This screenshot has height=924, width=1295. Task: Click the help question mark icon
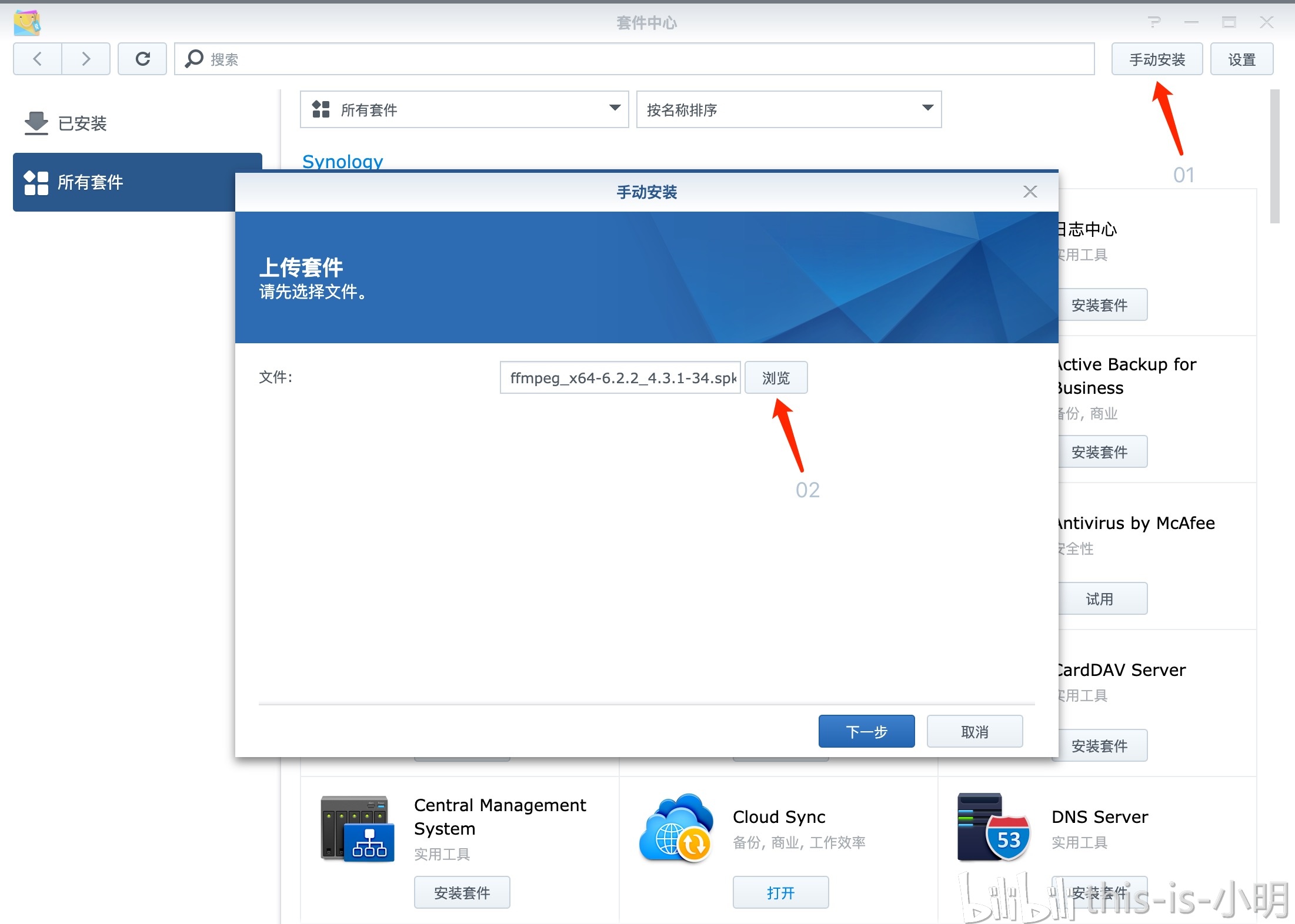1154,22
